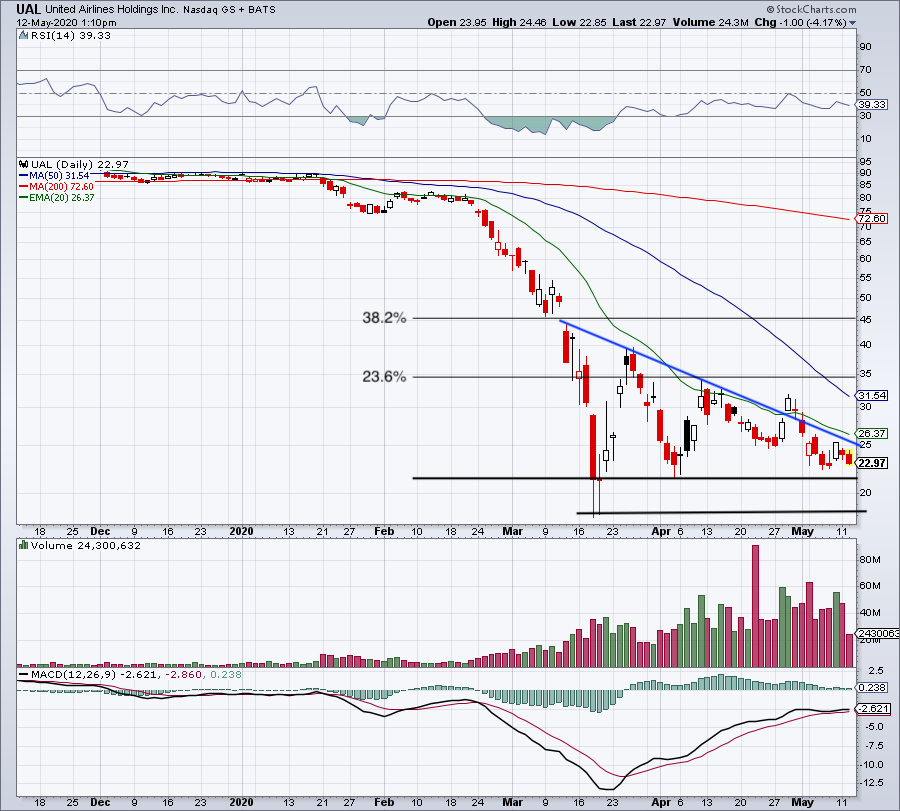
Task: Click the 60M label on the volume axis
Action: [870, 586]
